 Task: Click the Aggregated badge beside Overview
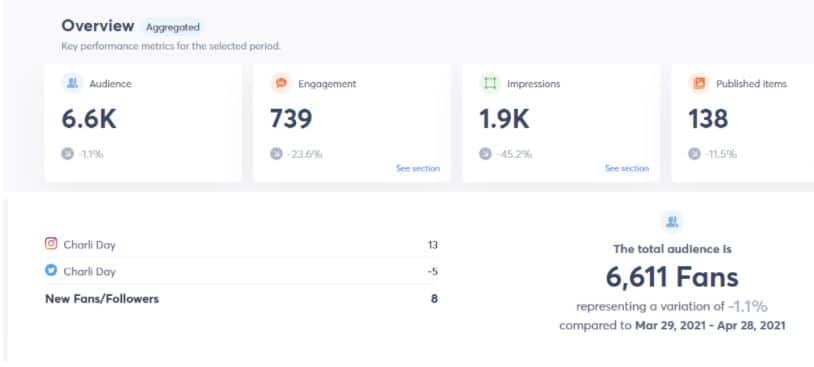[173, 27]
